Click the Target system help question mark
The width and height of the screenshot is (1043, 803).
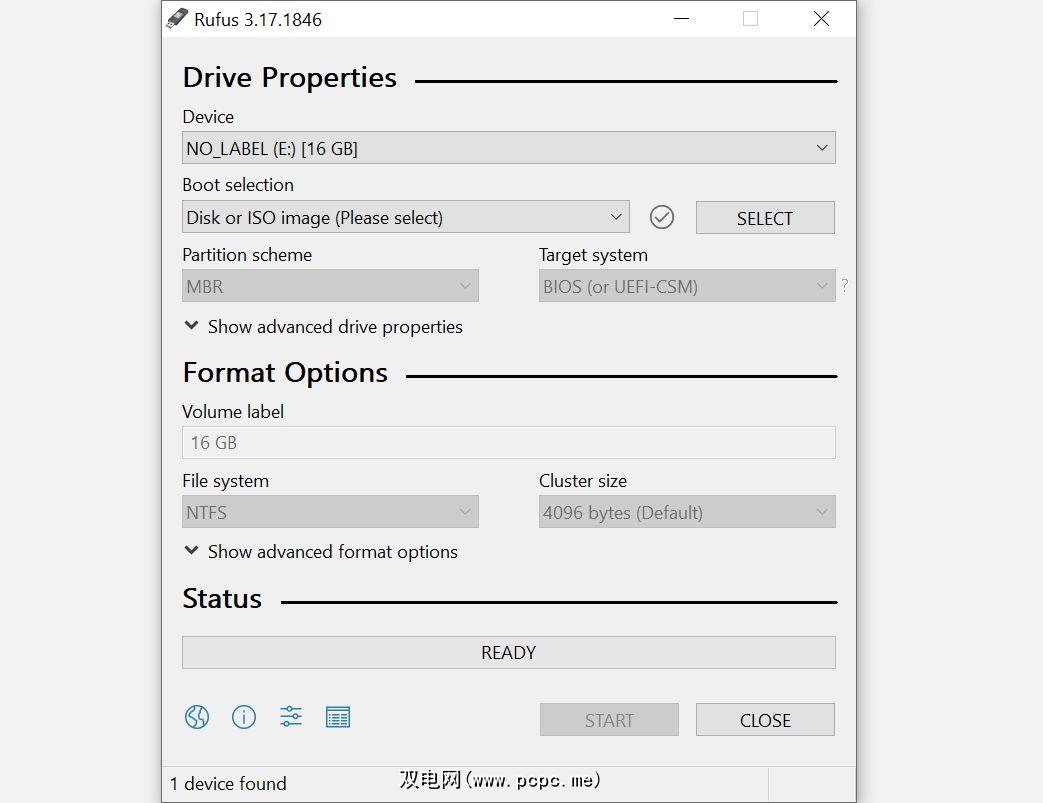click(x=844, y=285)
